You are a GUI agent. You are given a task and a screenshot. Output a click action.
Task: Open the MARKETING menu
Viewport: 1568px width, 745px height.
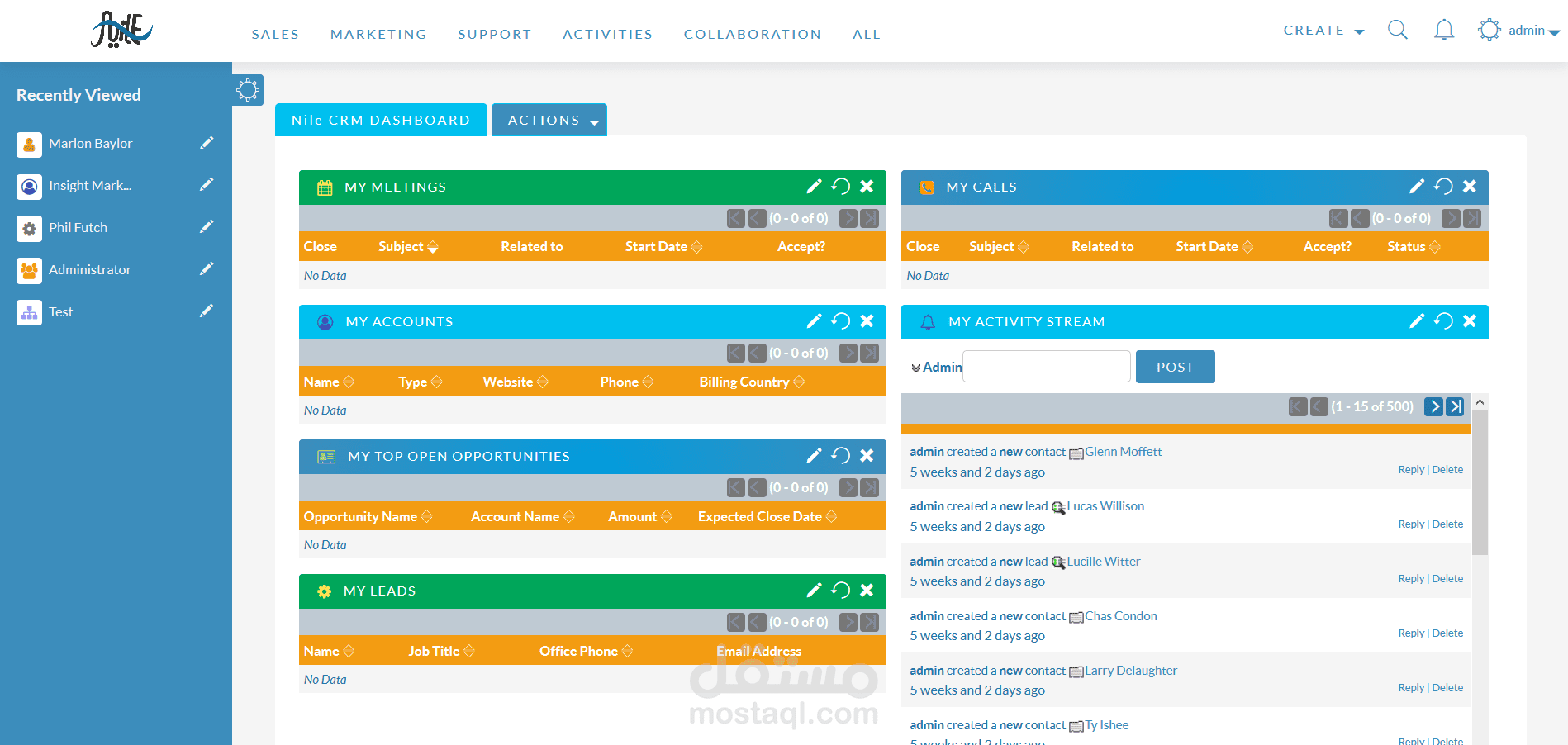pyautogui.click(x=378, y=34)
